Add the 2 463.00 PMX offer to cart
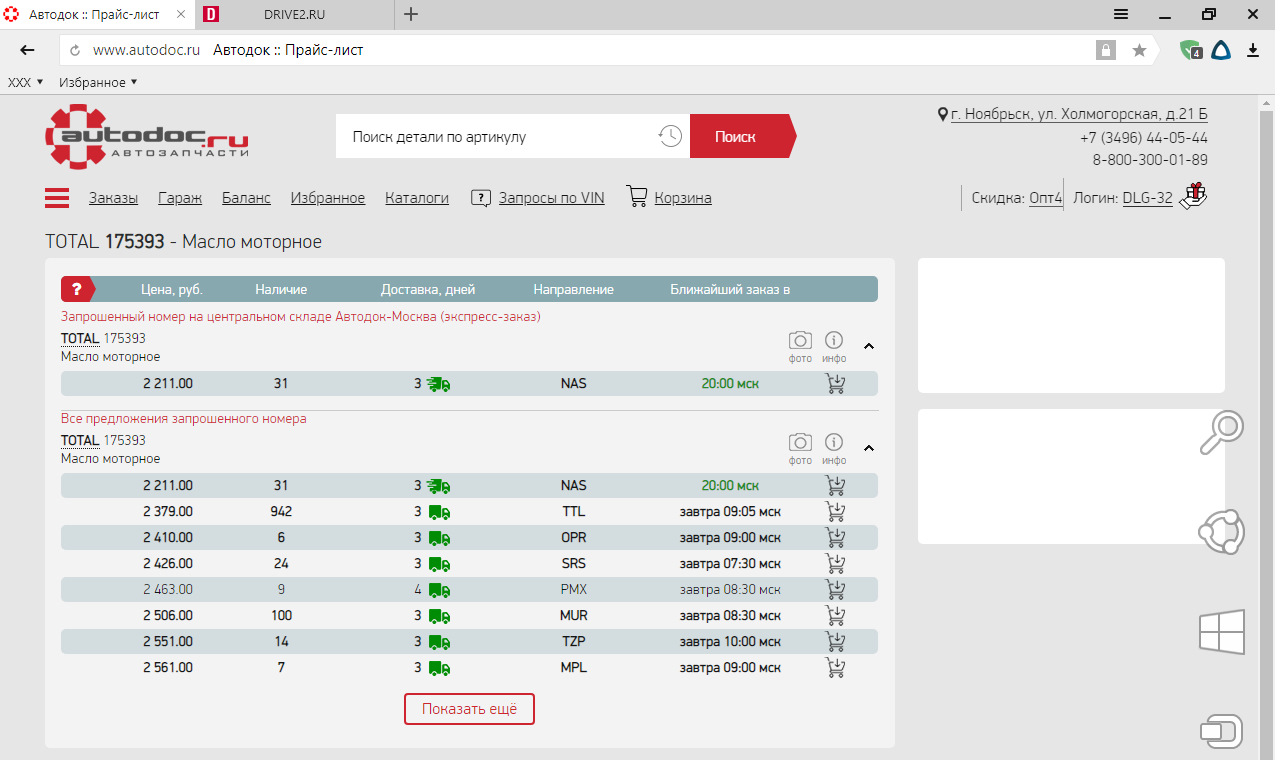The height and width of the screenshot is (760, 1280). click(x=835, y=589)
